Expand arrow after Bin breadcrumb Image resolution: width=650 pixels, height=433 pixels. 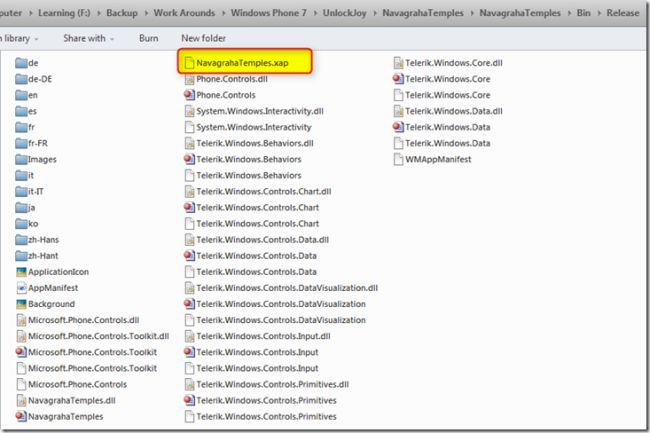[x=599, y=13]
